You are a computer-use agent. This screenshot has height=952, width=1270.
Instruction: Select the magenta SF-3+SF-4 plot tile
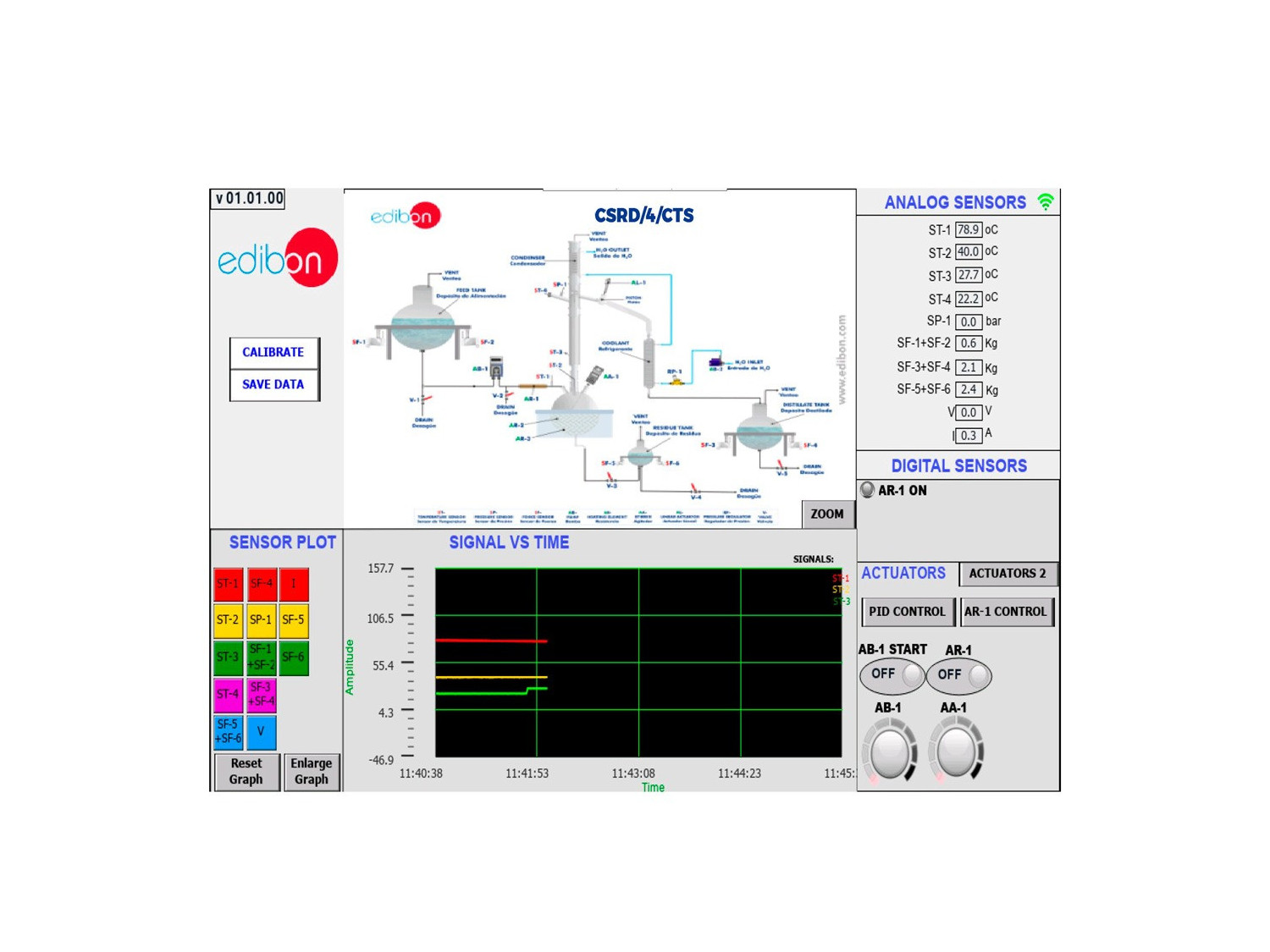coord(262,695)
